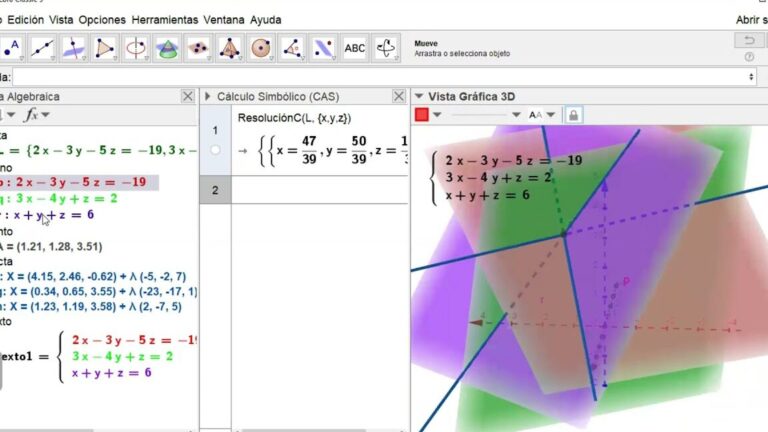Click the Cálculo Simbólico (CAS) panel title
768x432 pixels.
click(x=278, y=96)
